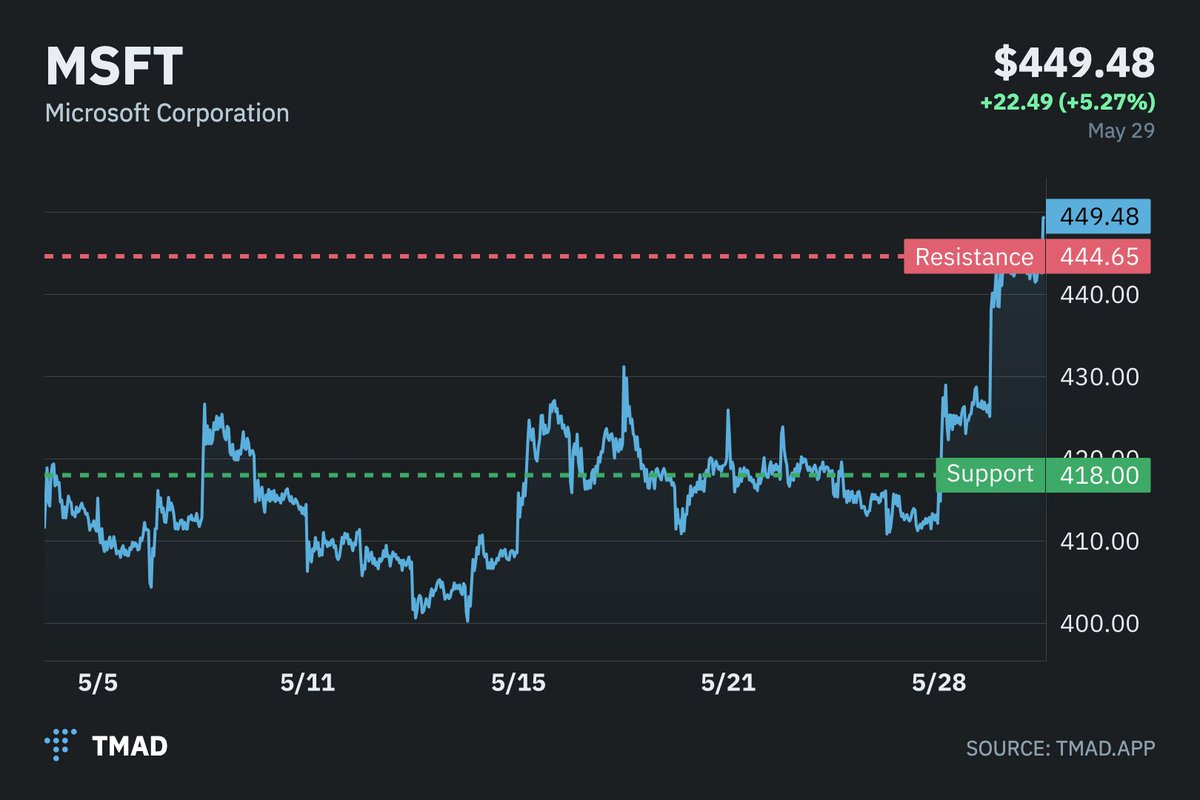Click the TMAD dotted logo icon

click(60, 746)
